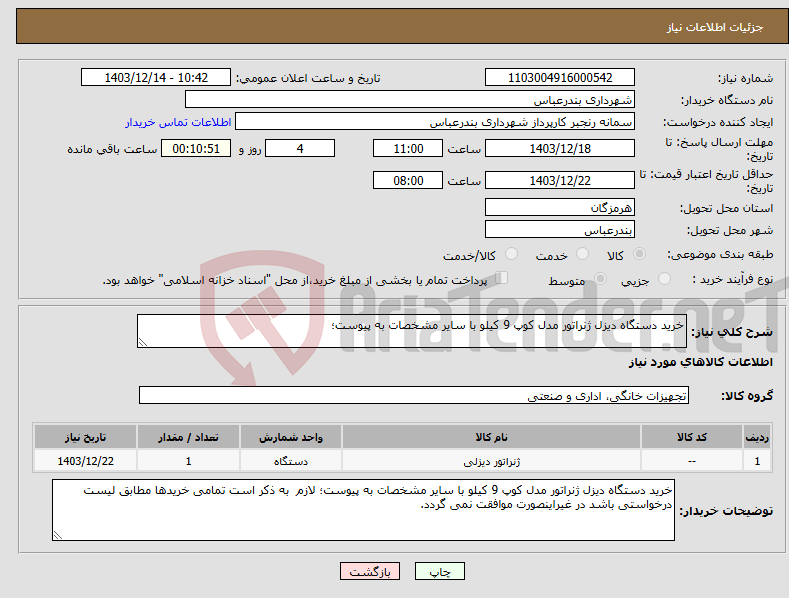Click the table cell date 1403/12/22
This screenshot has height=598, width=789.
tap(86, 461)
